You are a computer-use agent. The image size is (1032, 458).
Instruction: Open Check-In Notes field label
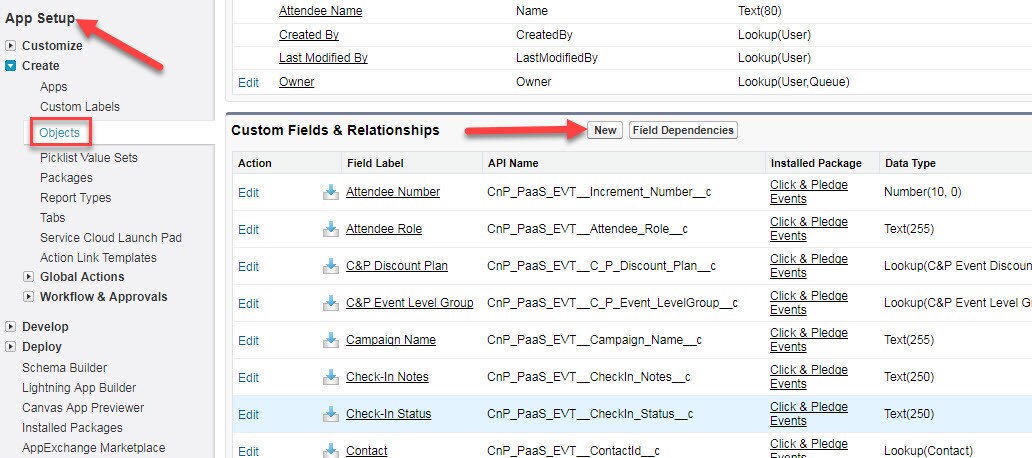click(x=387, y=376)
